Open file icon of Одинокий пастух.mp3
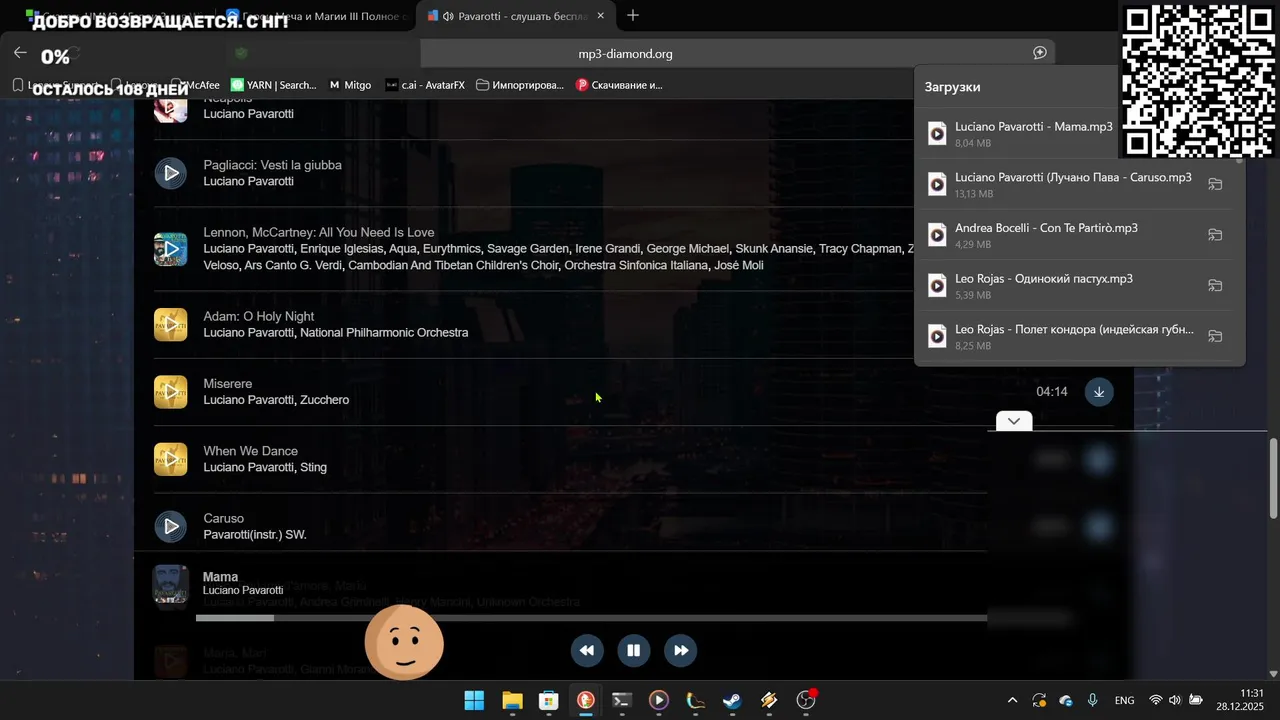 937,286
